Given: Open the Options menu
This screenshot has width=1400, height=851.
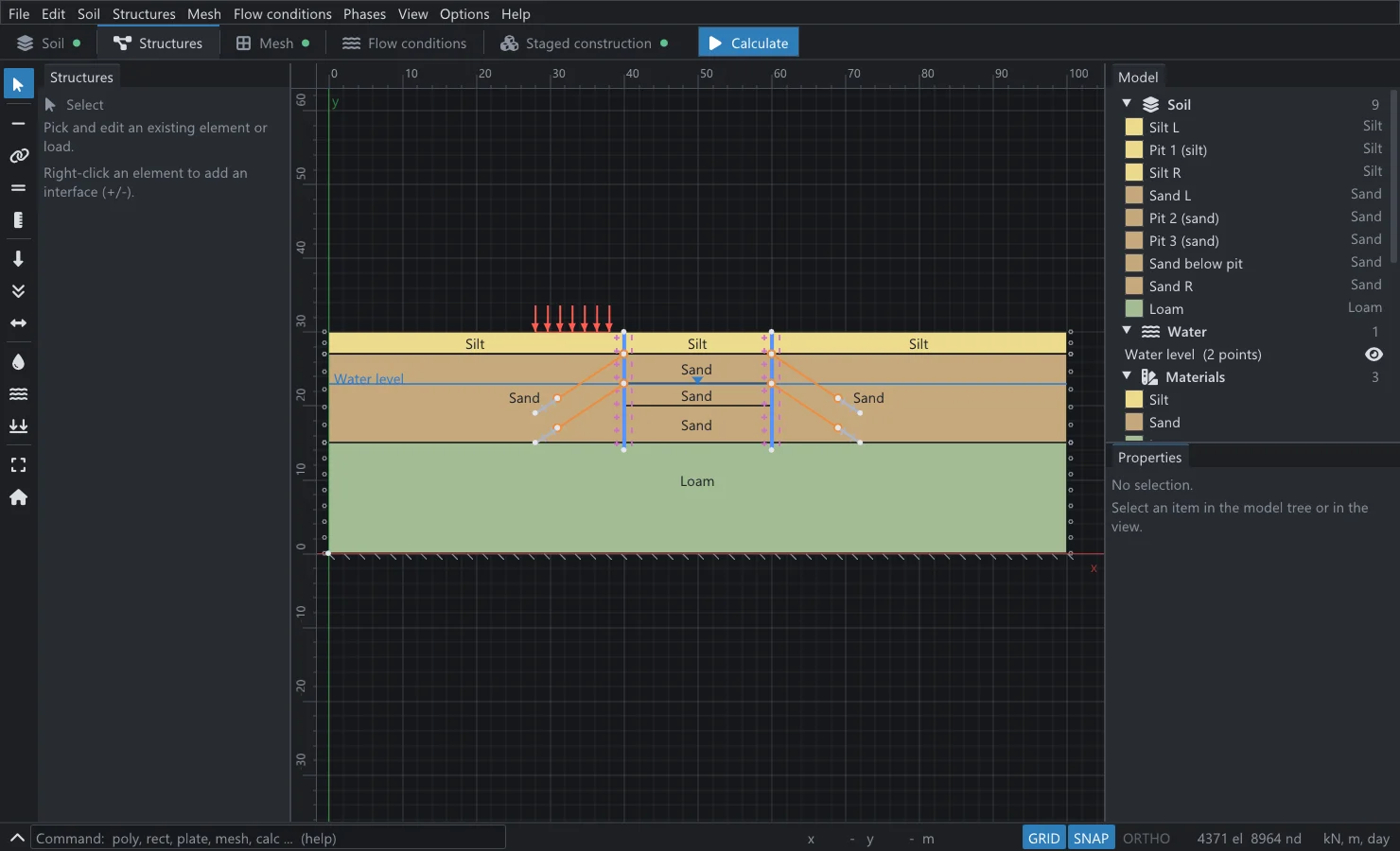Looking at the screenshot, I should tap(464, 13).
